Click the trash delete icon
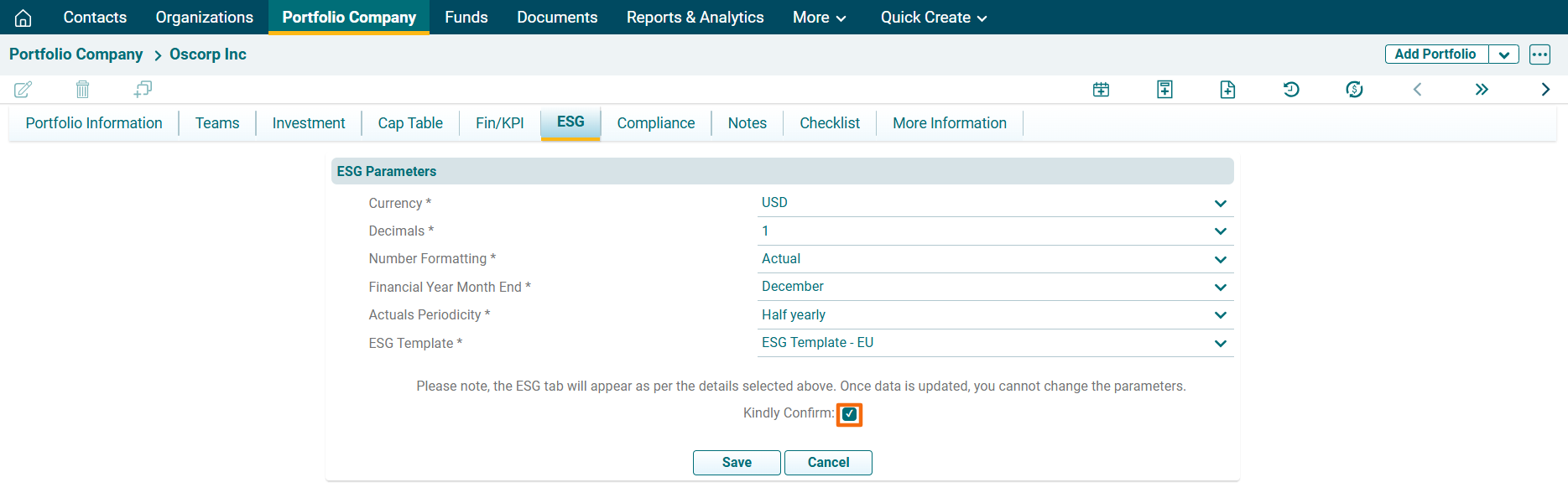1568x498 pixels. coord(82,89)
